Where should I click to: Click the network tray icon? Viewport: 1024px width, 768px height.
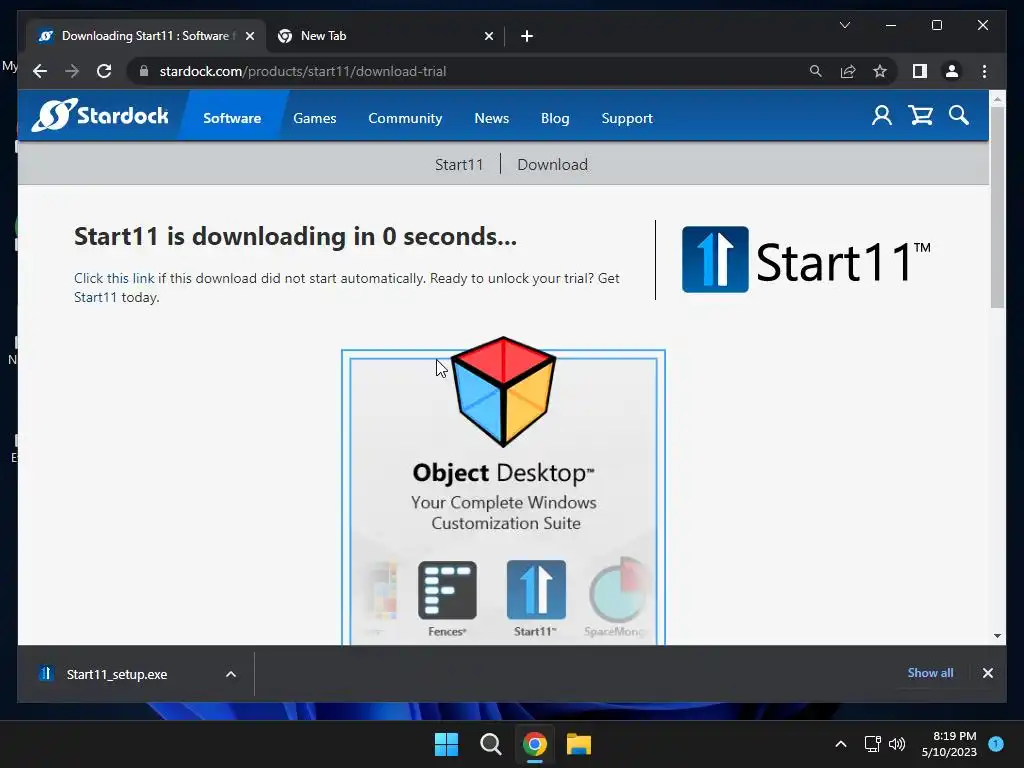tap(872, 744)
